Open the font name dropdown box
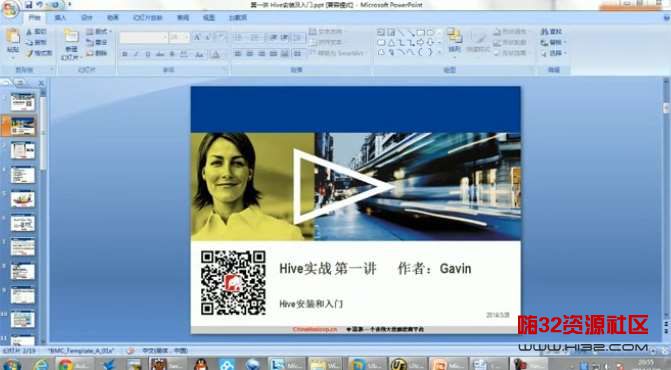The image size is (671, 370). [143, 38]
